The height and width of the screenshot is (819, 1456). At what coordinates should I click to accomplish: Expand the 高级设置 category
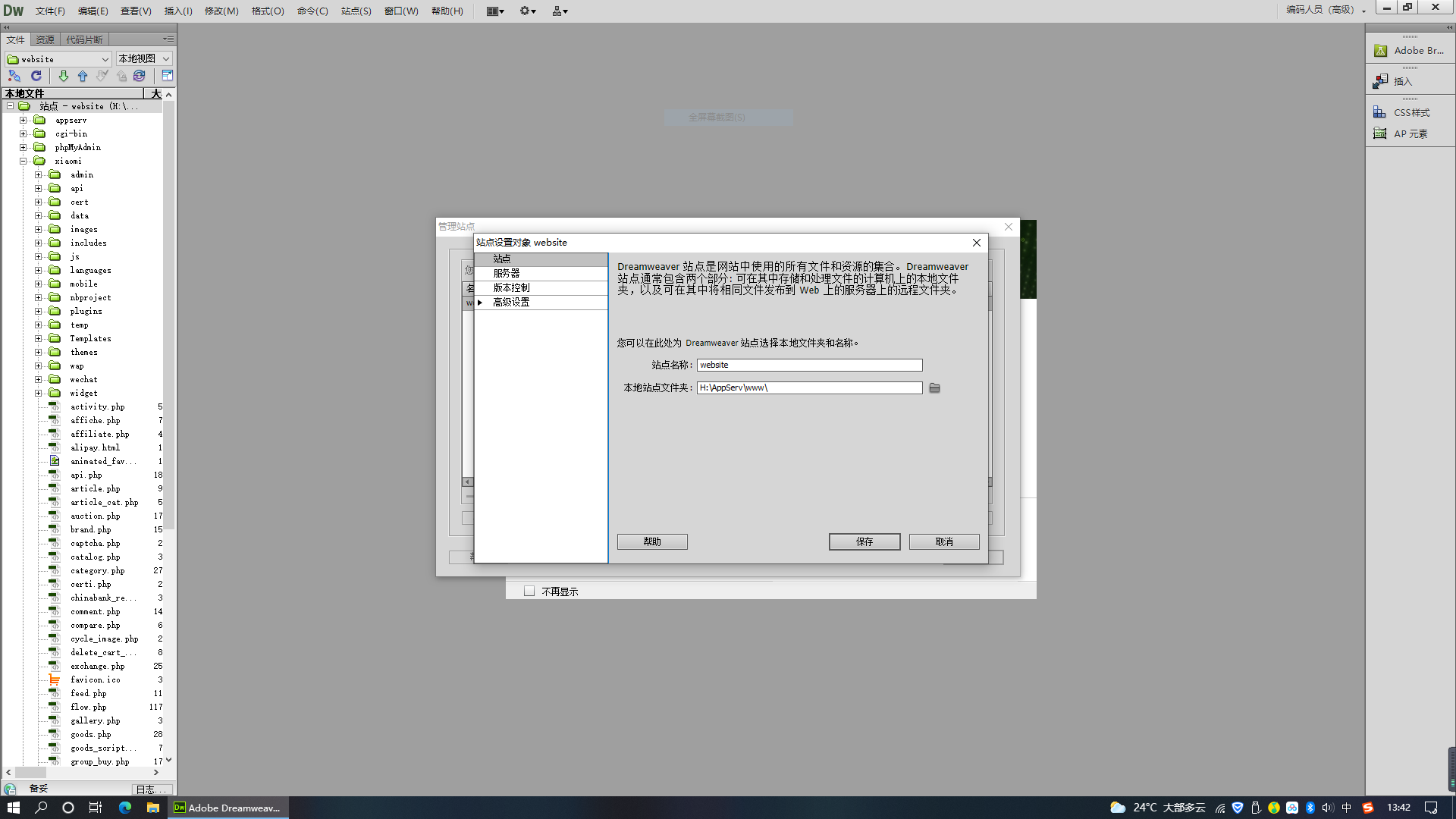tap(480, 303)
